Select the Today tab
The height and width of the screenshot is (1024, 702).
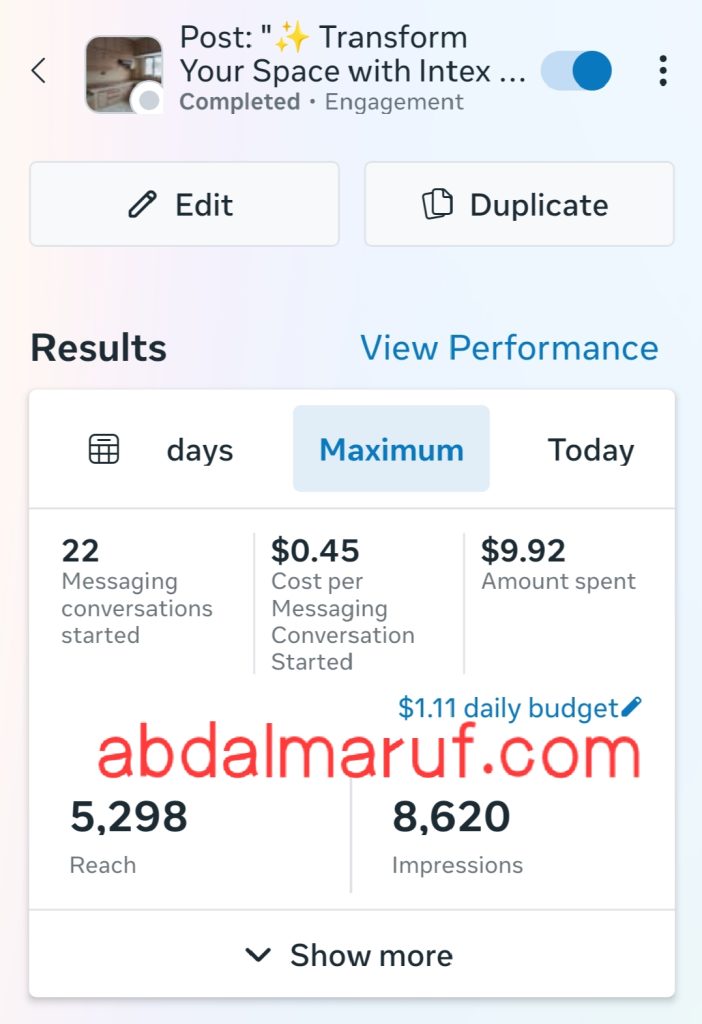590,450
